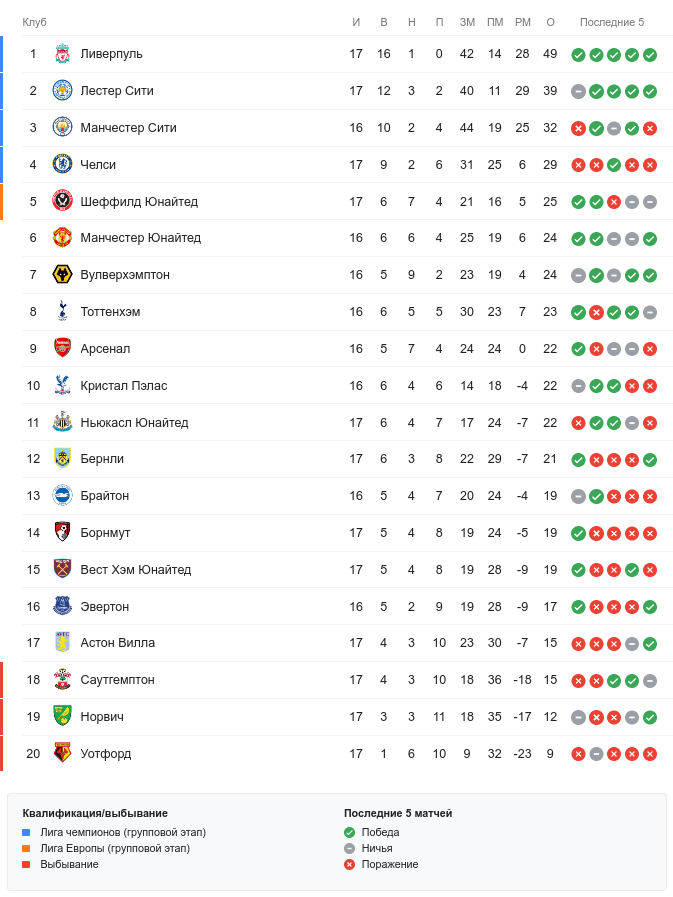
Task: Open the Манчестер Юнайтед team link
Action: click(140, 238)
